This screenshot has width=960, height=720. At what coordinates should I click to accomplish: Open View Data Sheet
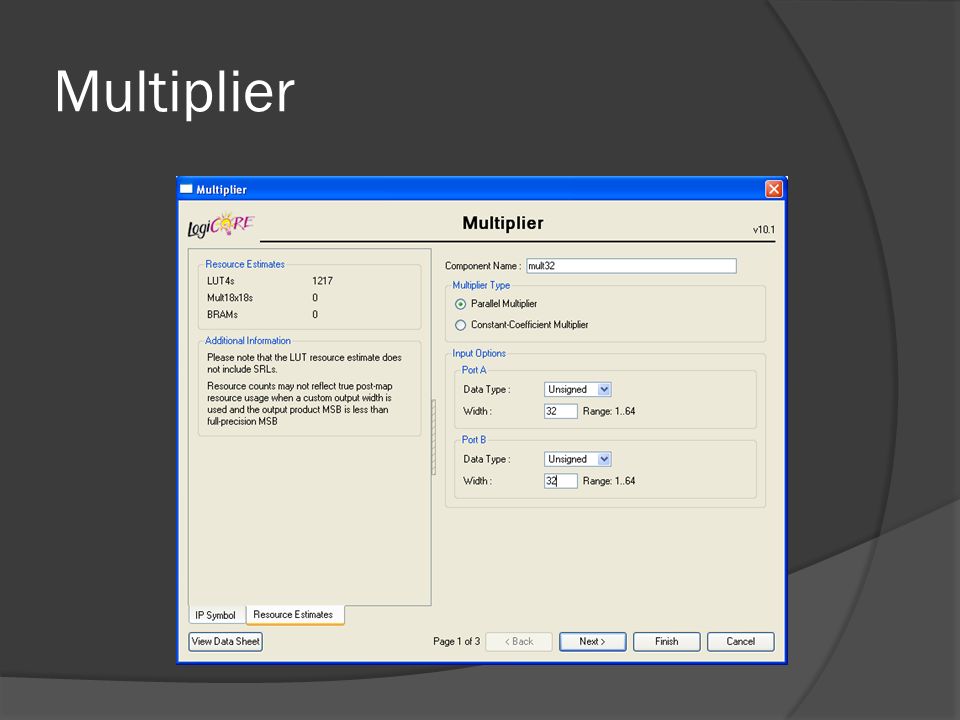coord(225,642)
